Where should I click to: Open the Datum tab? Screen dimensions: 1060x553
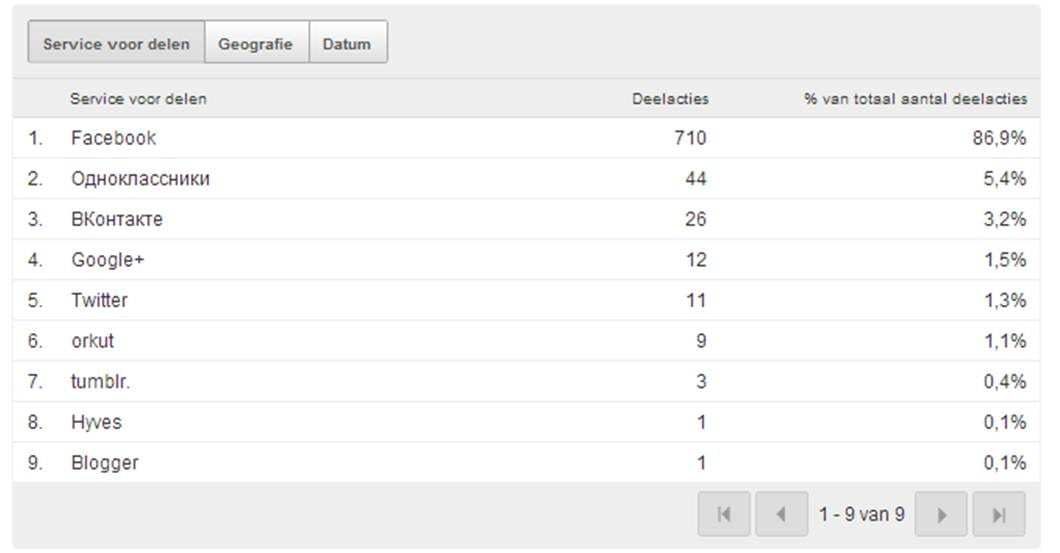pos(347,44)
